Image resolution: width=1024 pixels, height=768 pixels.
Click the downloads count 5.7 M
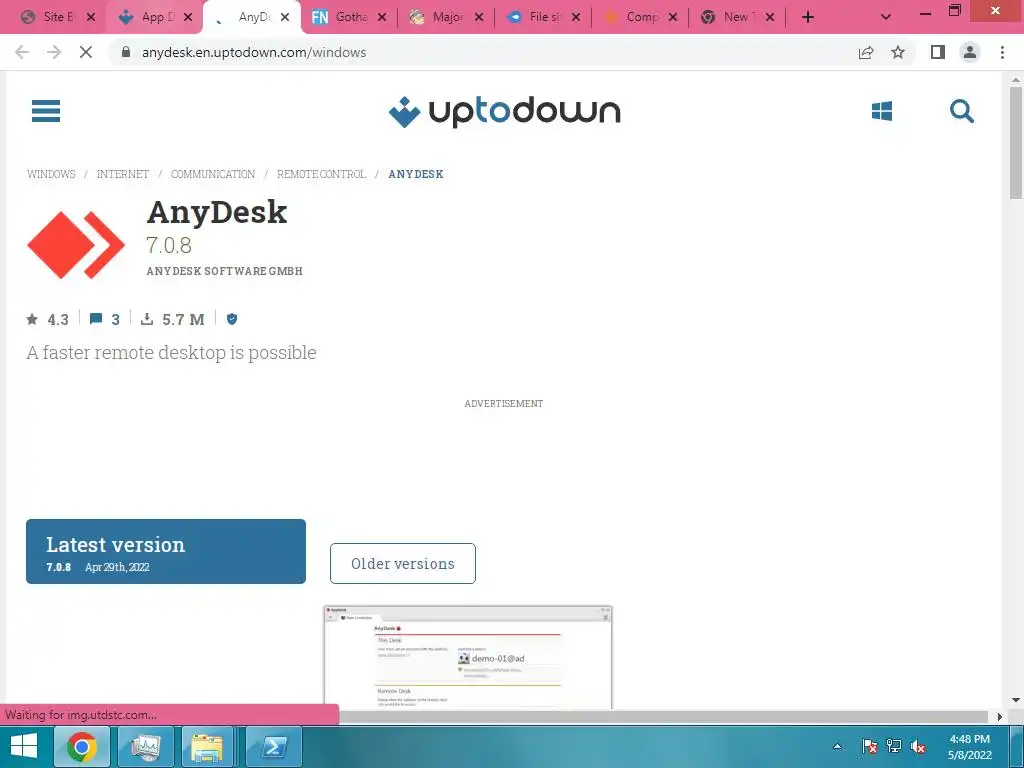[x=172, y=319]
